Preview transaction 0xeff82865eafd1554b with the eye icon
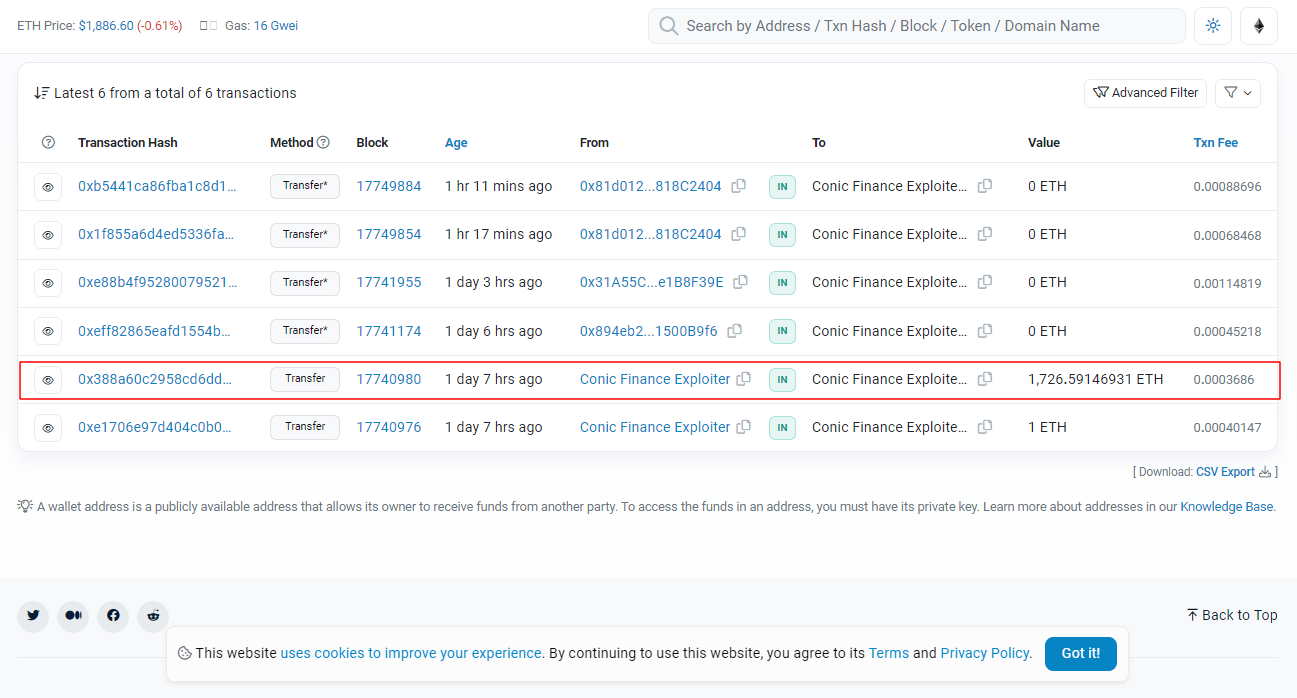Viewport: 1297px width, 698px height. [48, 331]
